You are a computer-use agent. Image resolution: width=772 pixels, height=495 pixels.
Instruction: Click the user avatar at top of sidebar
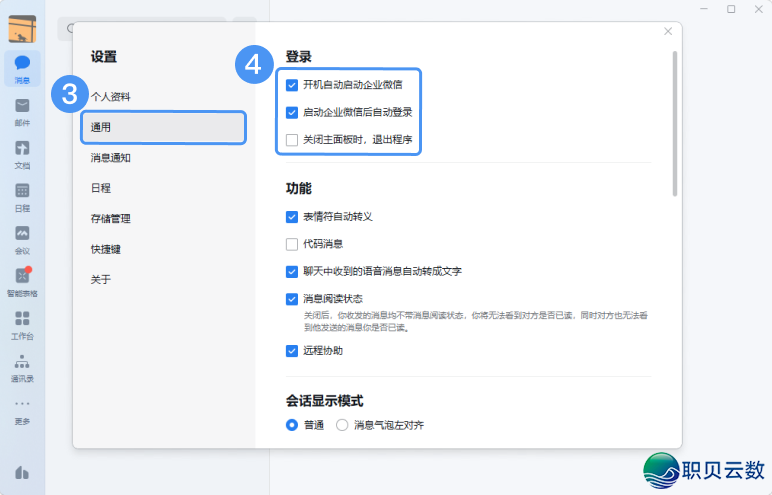[x=22, y=29]
